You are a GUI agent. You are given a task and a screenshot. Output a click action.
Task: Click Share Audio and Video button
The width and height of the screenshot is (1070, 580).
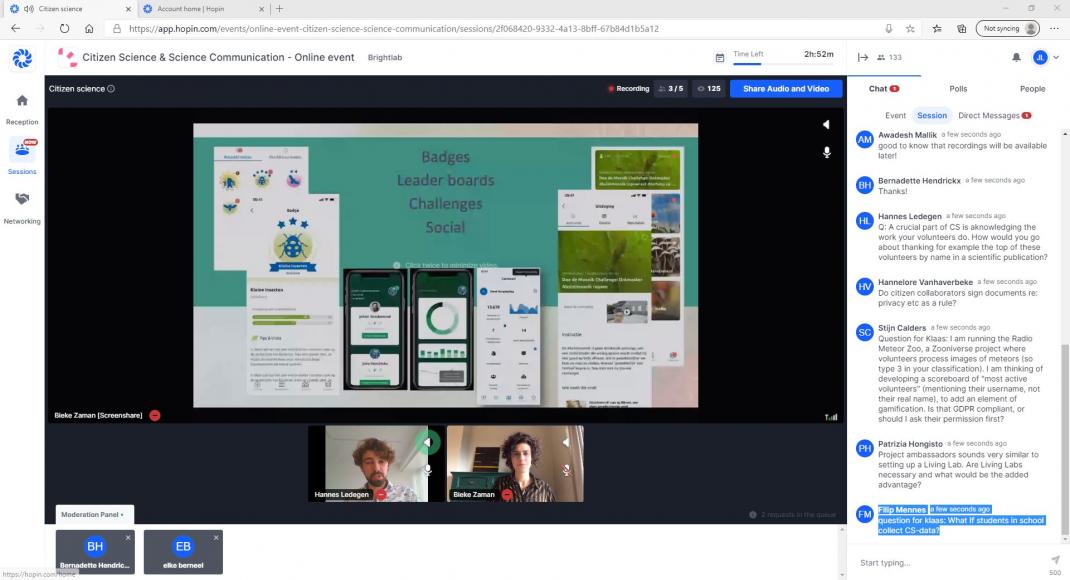click(785, 89)
